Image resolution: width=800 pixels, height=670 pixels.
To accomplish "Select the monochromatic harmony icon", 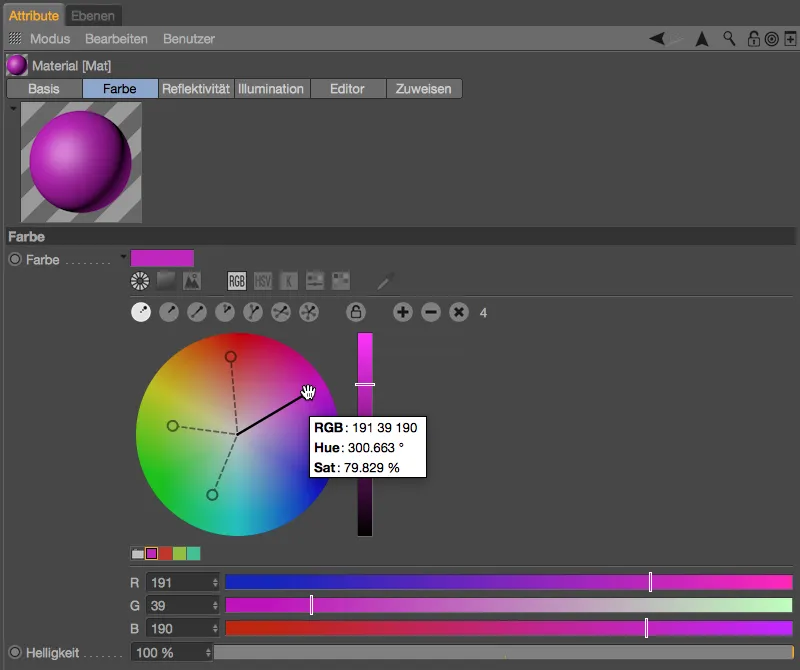I will point(141,312).
